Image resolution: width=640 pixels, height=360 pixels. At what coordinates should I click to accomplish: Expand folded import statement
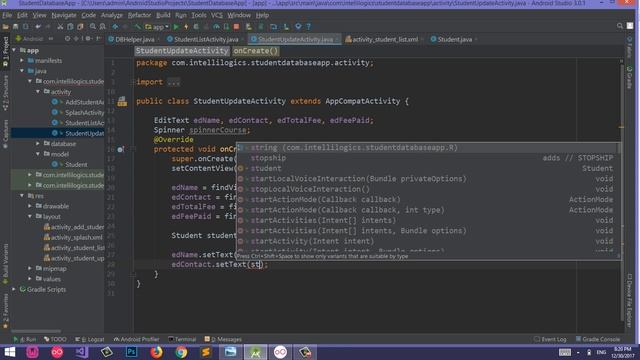click(x=173, y=82)
